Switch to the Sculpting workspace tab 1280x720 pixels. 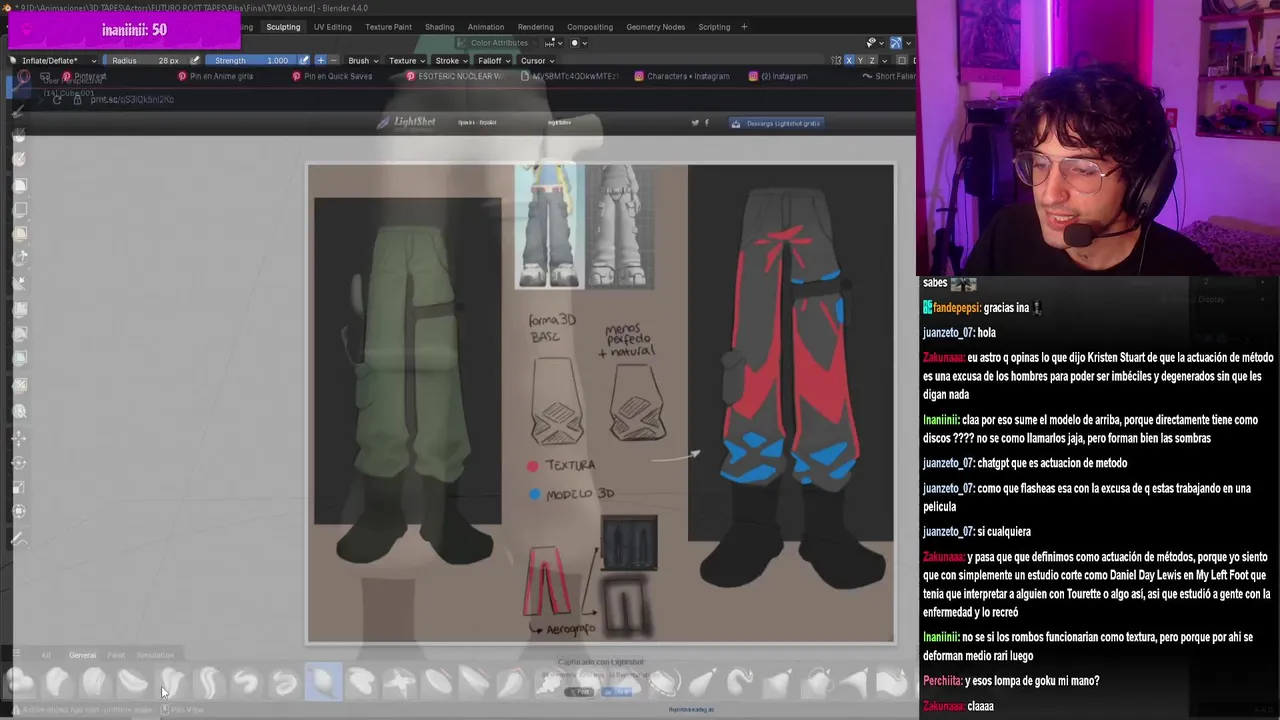[x=283, y=27]
